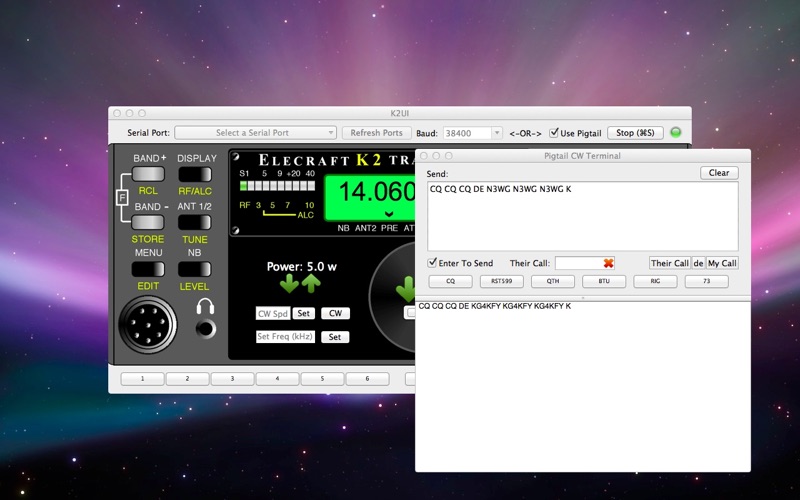This screenshot has width=800, height=500.
Task: Click the Pigtail CW Terminal title bar
Action: [583, 156]
